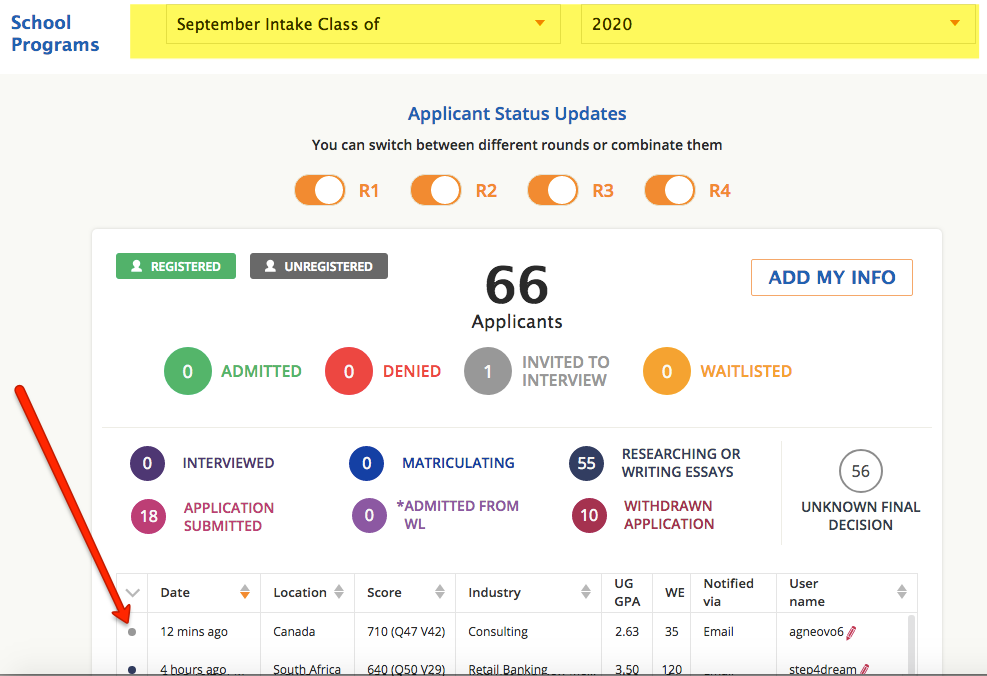Click the green Admitted count circle
The width and height of the screenshot is (987, 676).
pos(187,372)
